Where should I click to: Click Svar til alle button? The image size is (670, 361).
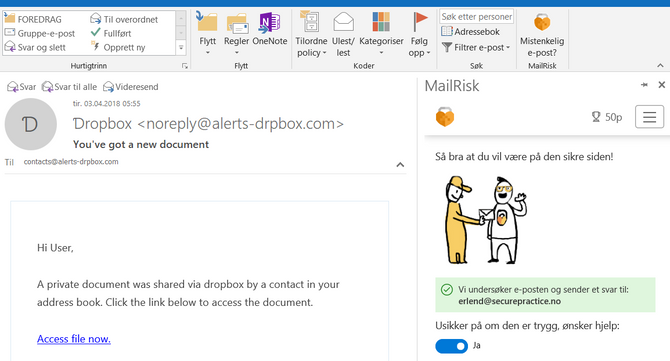tap(69, 87)
